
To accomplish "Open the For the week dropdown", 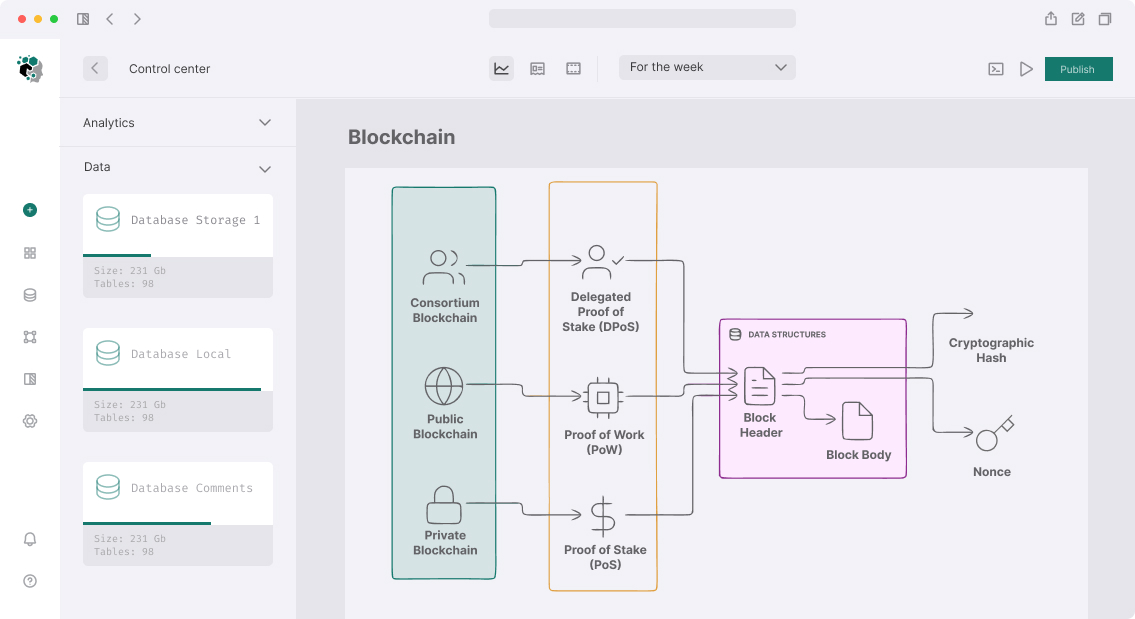I will [x=707, y=67].
